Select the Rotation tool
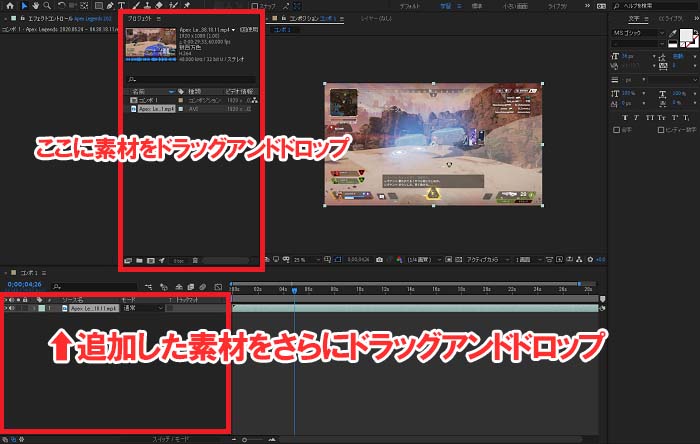Image resolution: width=700 pixels, height=444 pixels. (61, 6)
